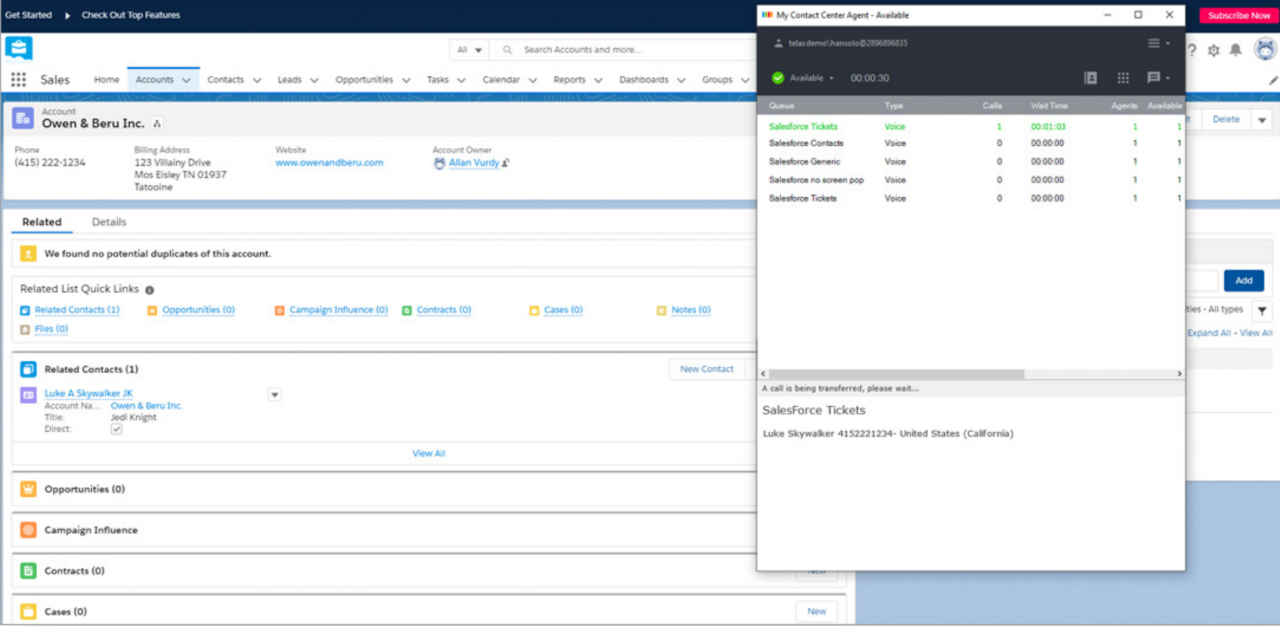The image size is (1280, 626).
Task: Toggle the Direct checkbox for Luke Skywalker
Action: [x=116, y=429]
